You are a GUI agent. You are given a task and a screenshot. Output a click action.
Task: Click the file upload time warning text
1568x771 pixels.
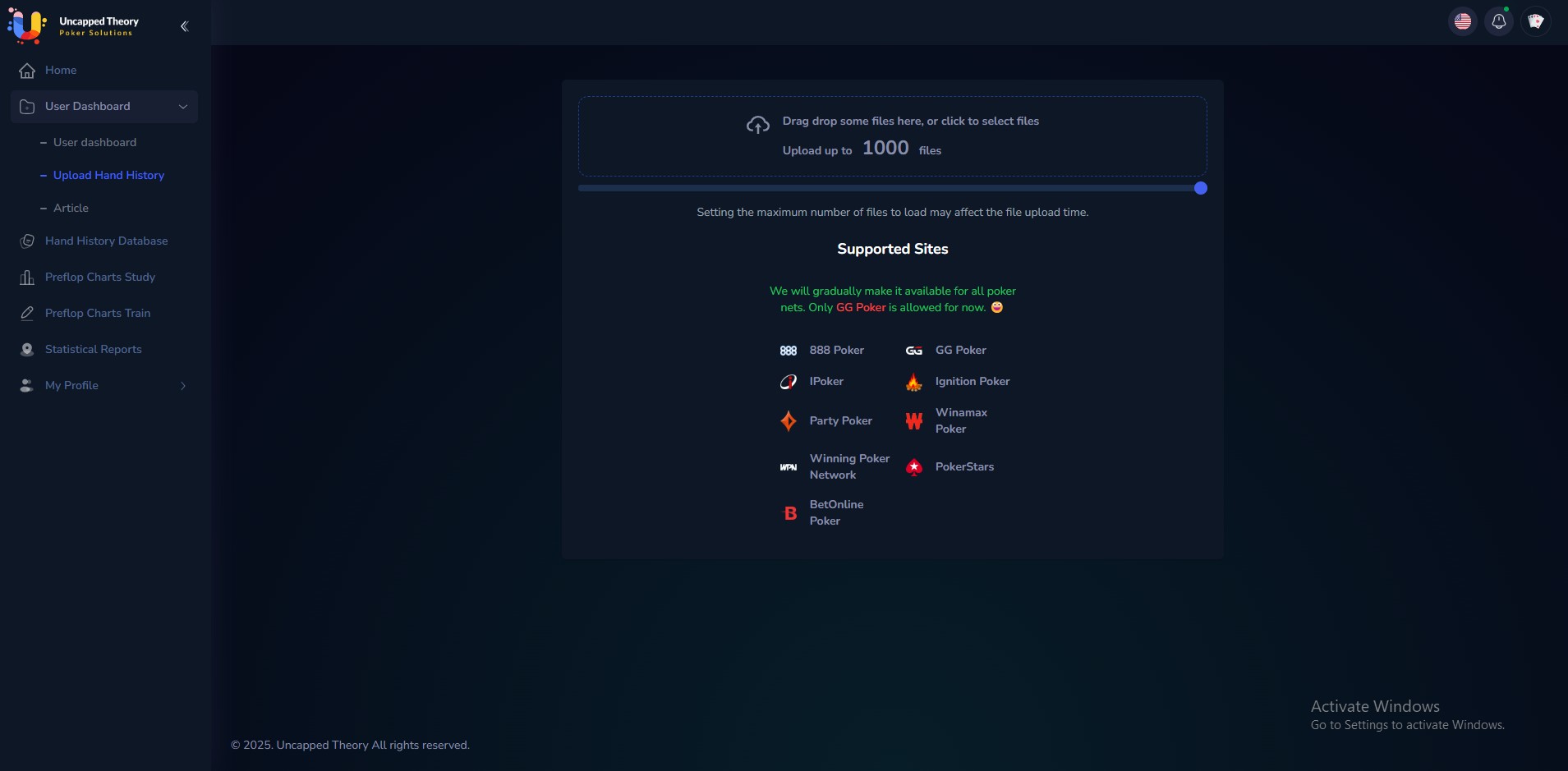point(893,213)
